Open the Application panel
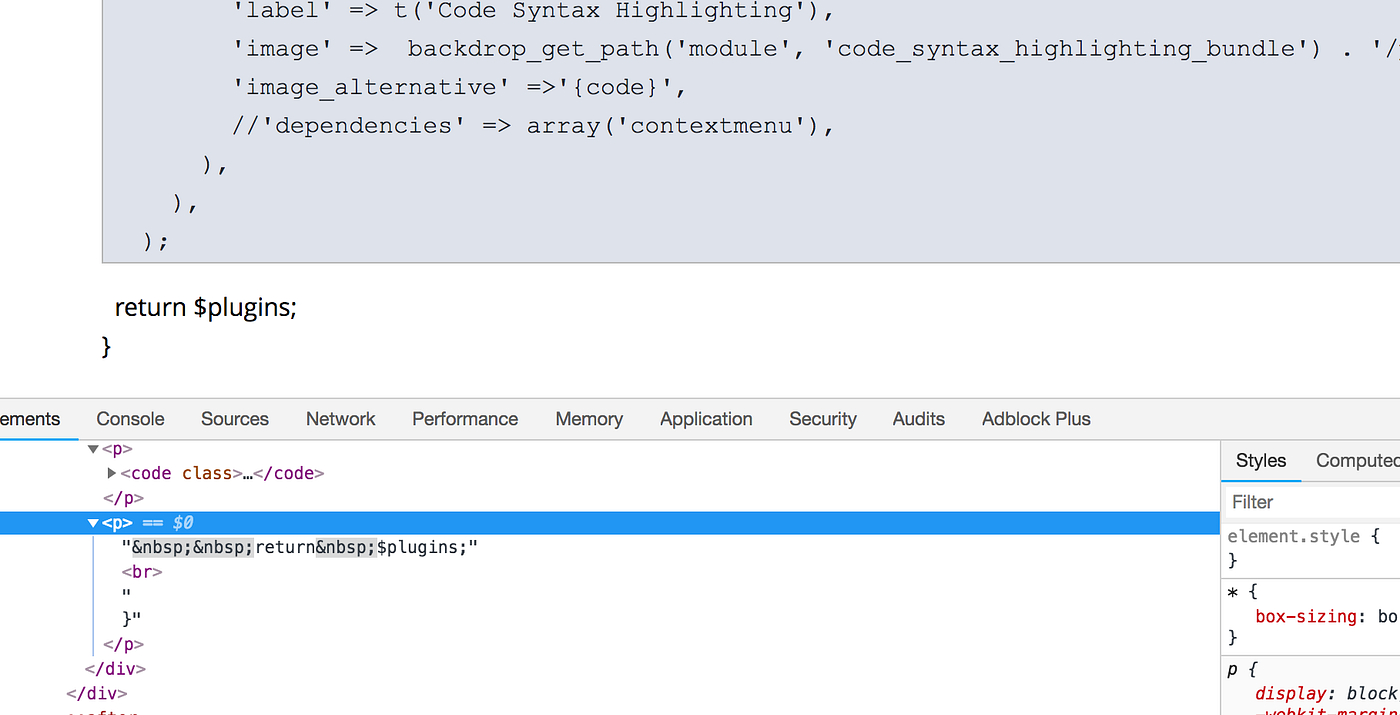 [x=706, y=419]
